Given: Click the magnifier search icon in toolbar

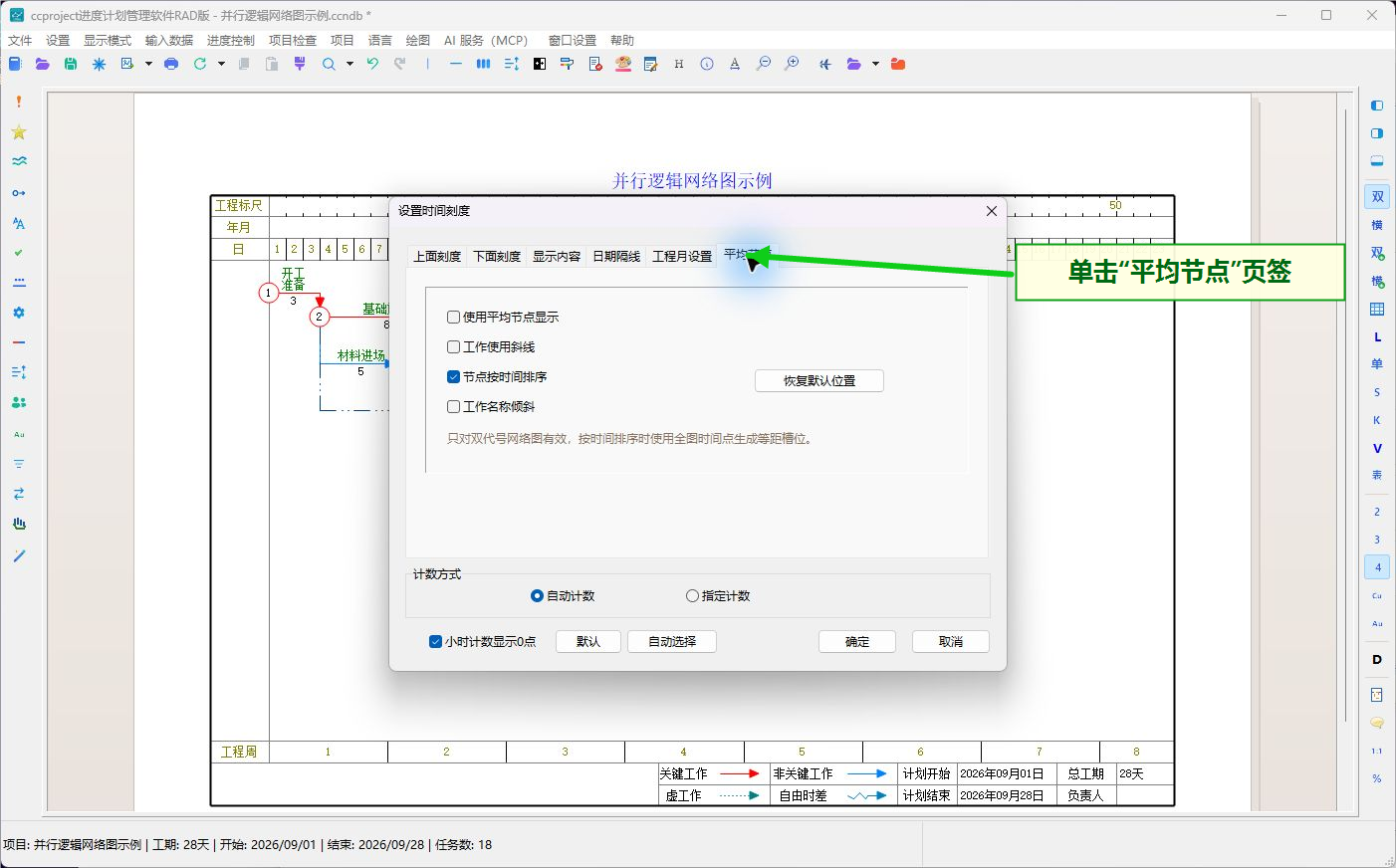Looking at the screenshot, I should (x=329, y=64).
